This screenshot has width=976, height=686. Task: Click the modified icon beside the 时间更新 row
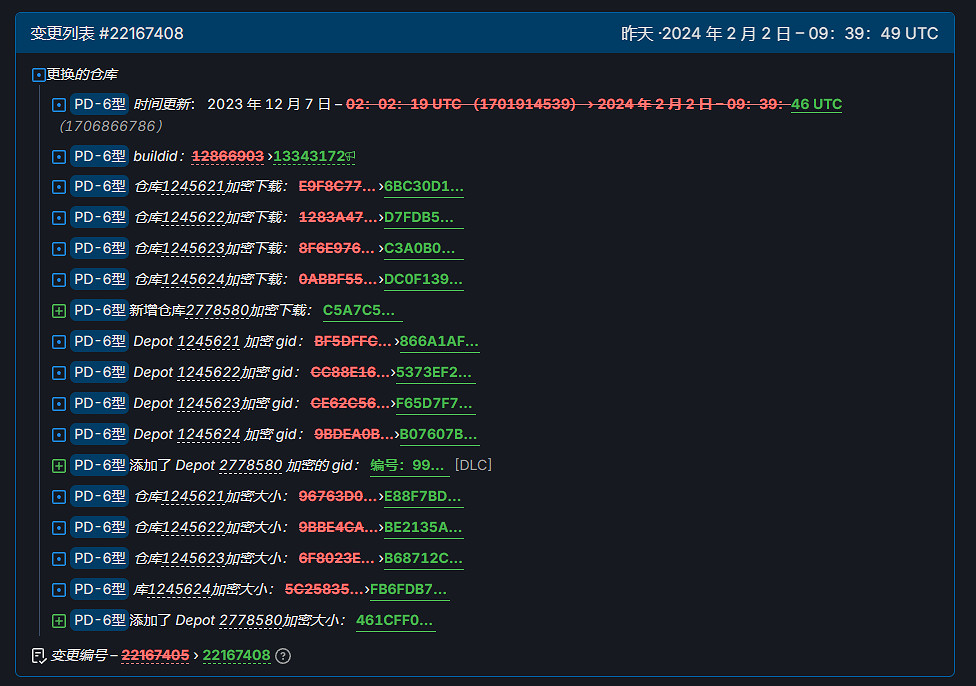click(59, 104)
